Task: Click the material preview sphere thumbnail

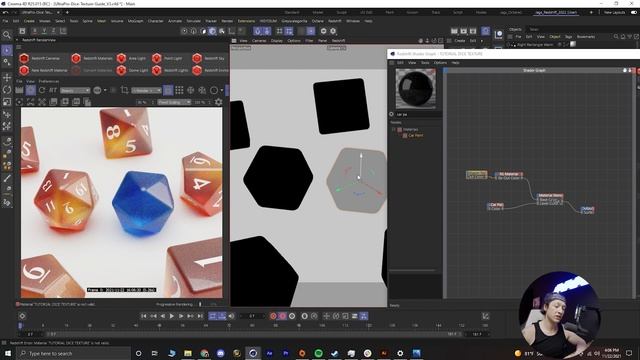Action: [415, 88]
